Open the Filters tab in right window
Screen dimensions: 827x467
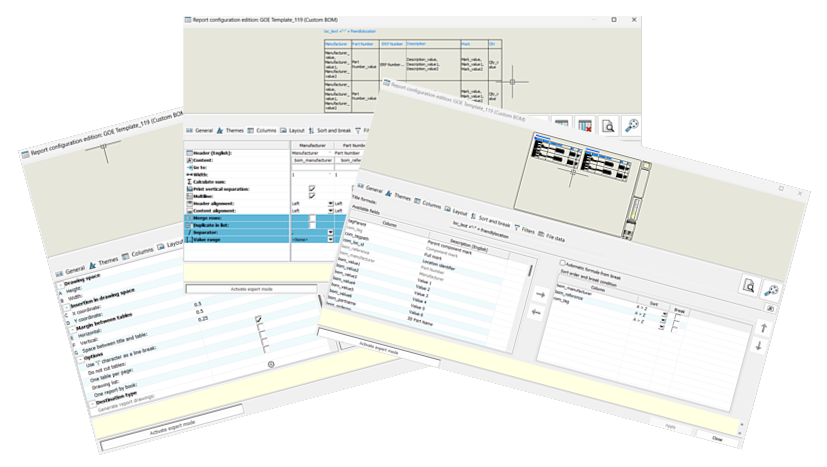click(x=524, y=229)
